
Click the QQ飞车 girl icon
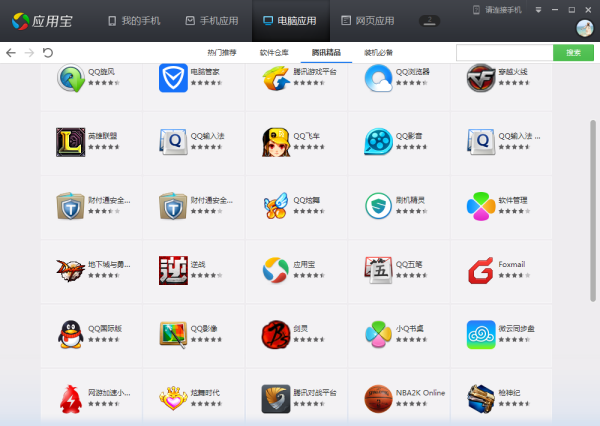click(x=276, y=142)
